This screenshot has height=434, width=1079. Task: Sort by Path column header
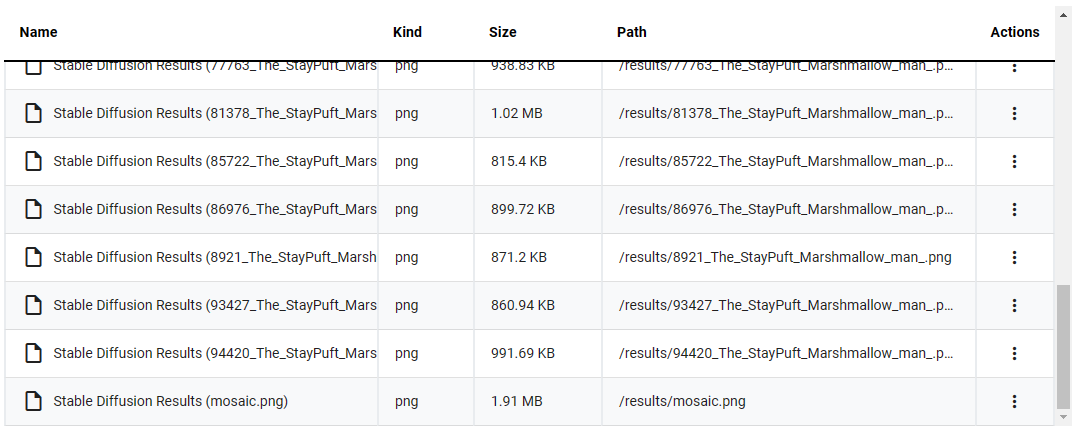pos(632,32)
